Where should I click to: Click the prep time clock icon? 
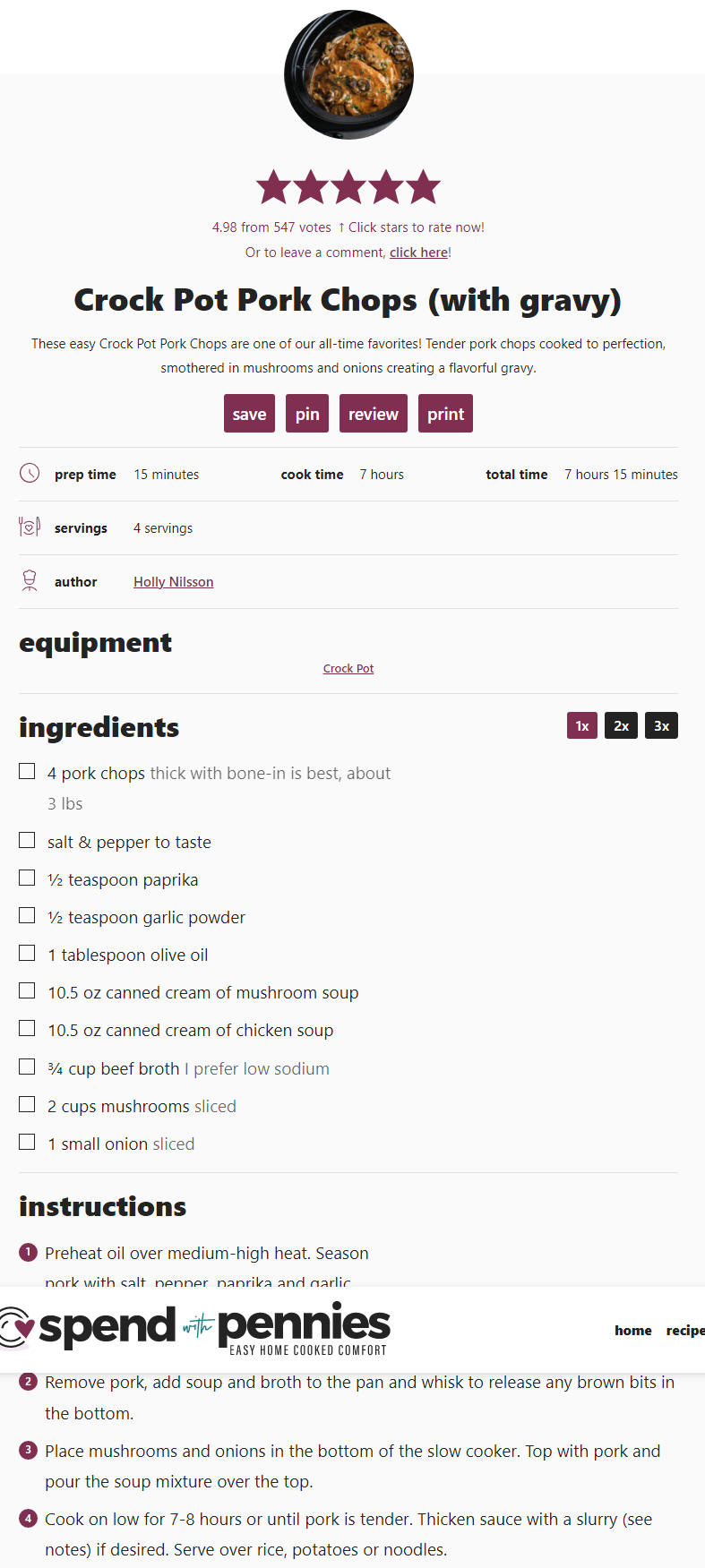(30, 473)
